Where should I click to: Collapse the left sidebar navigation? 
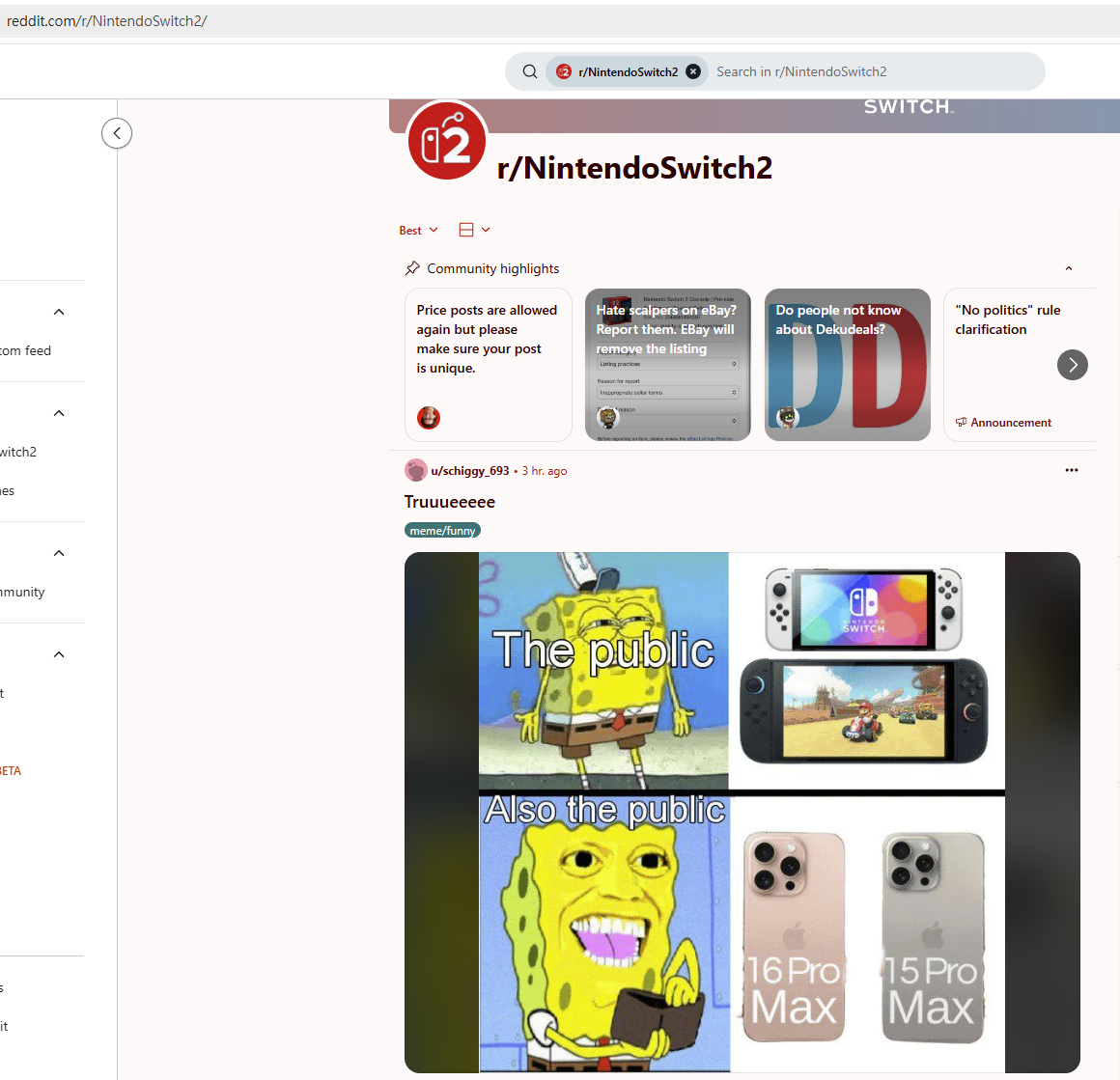pos(117,133)
